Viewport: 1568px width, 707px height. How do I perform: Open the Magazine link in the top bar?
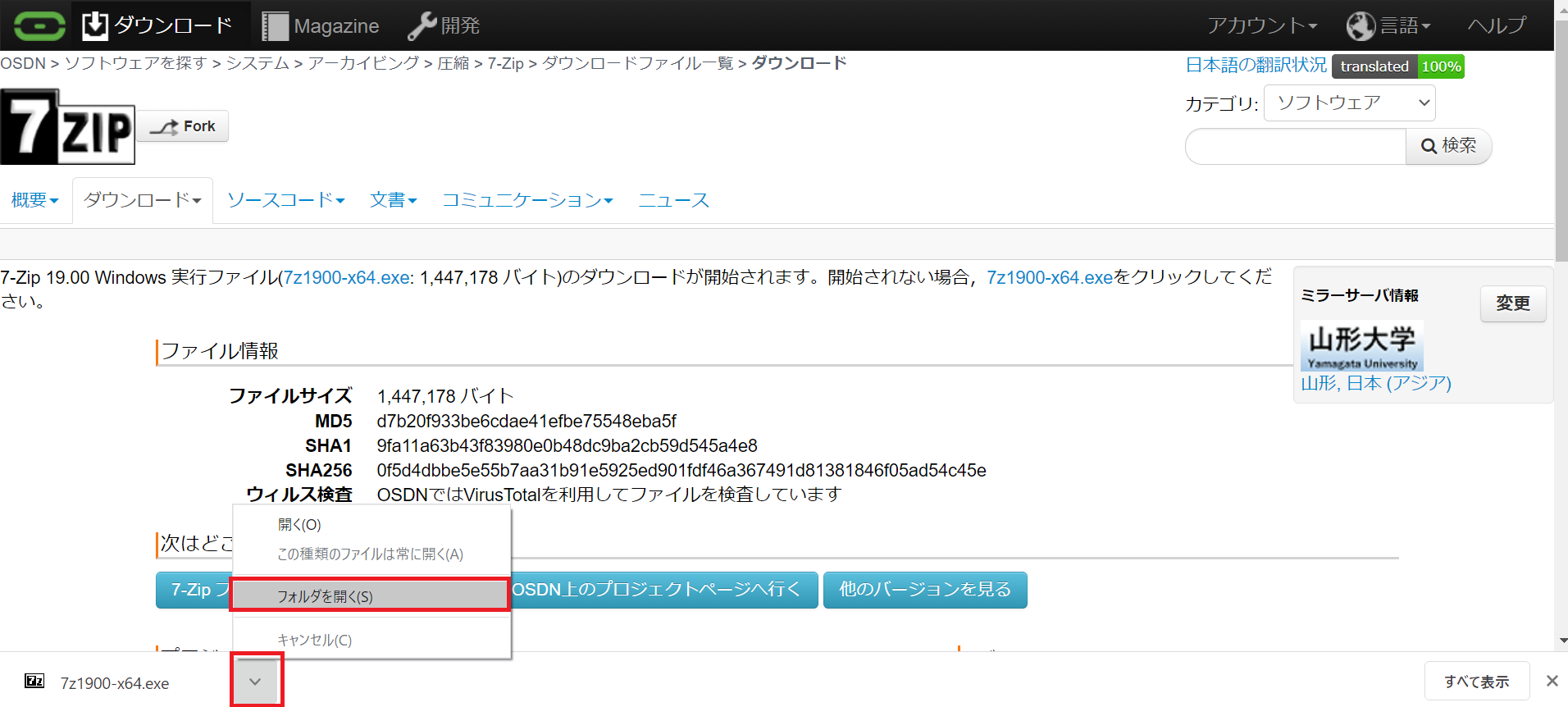click(321, 26)
